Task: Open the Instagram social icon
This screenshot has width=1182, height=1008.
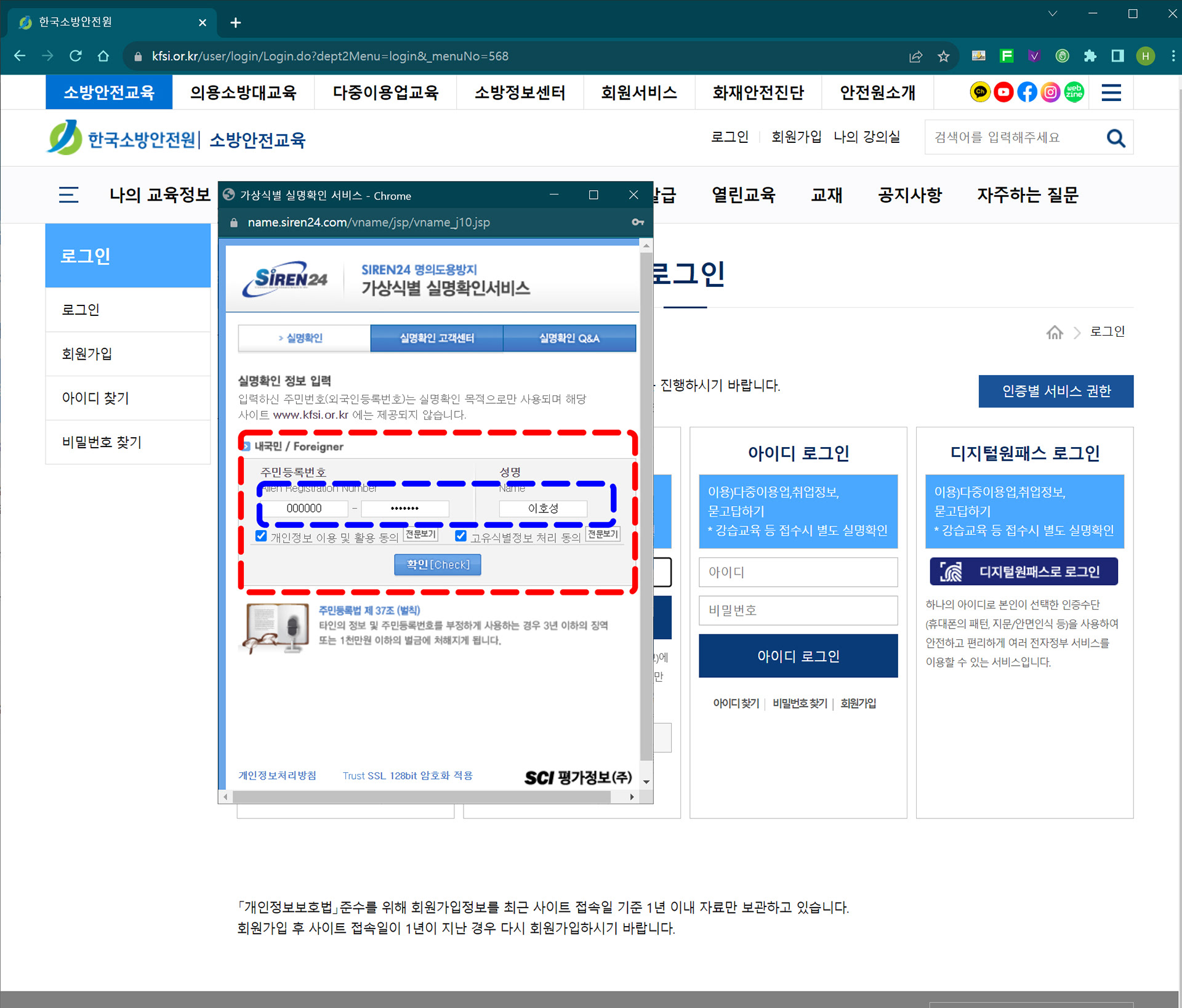Action: [x=1050, y=92]
